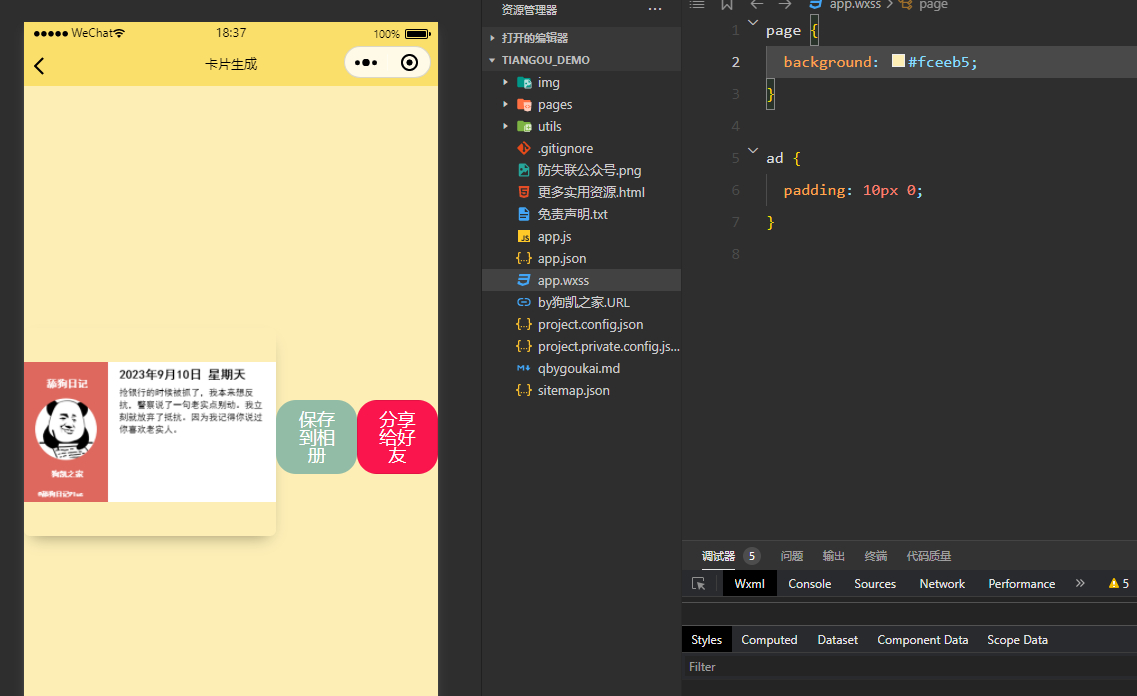
Task: Fold the page rule at line 1
Action: (752, 24)
